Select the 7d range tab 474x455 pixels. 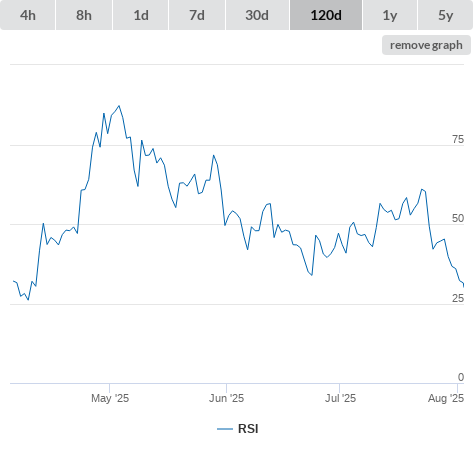coord(197,15)
